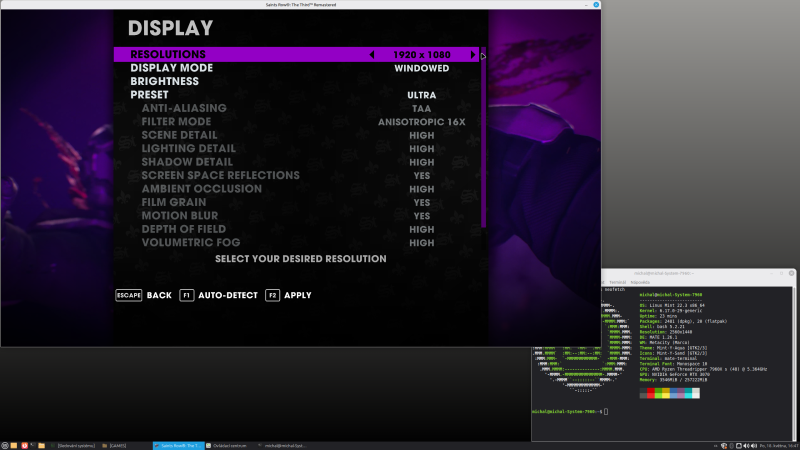Open the orange folder launcher beside the menu icon
The image size is (800, 450).
point(14,445)
